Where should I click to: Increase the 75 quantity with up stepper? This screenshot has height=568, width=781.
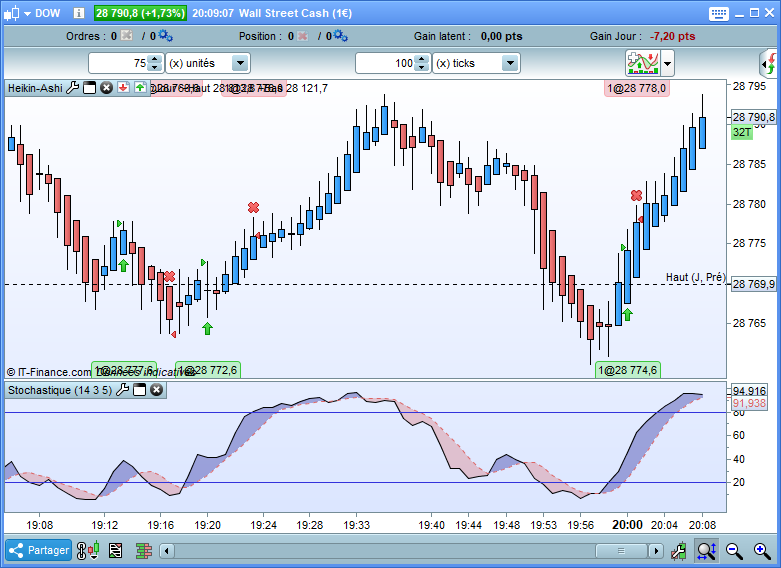pos(155,59)
